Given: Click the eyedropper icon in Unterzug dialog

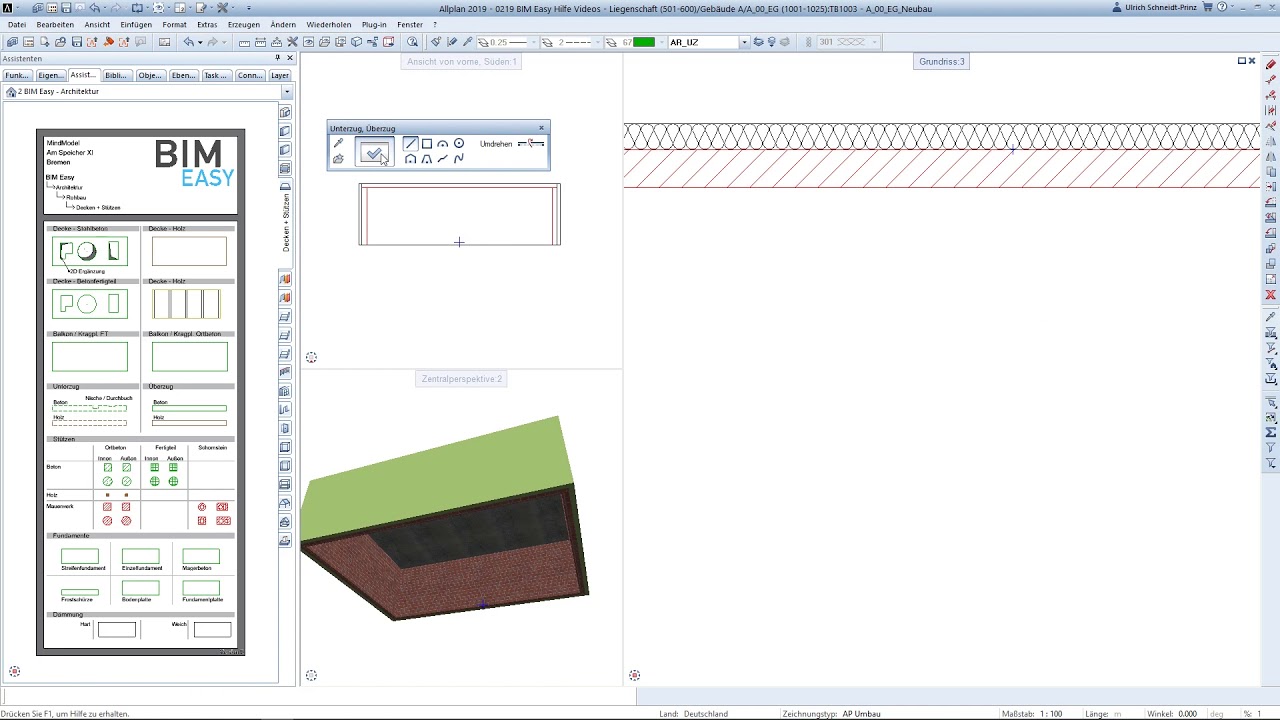Looking at the screenshot, I should tap(338, 143).
